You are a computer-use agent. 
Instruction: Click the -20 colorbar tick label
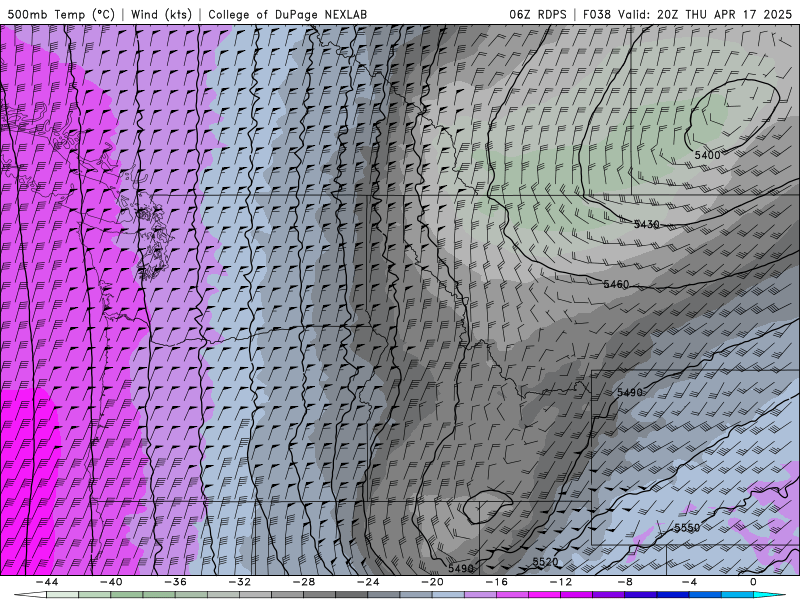coord(433,582)
